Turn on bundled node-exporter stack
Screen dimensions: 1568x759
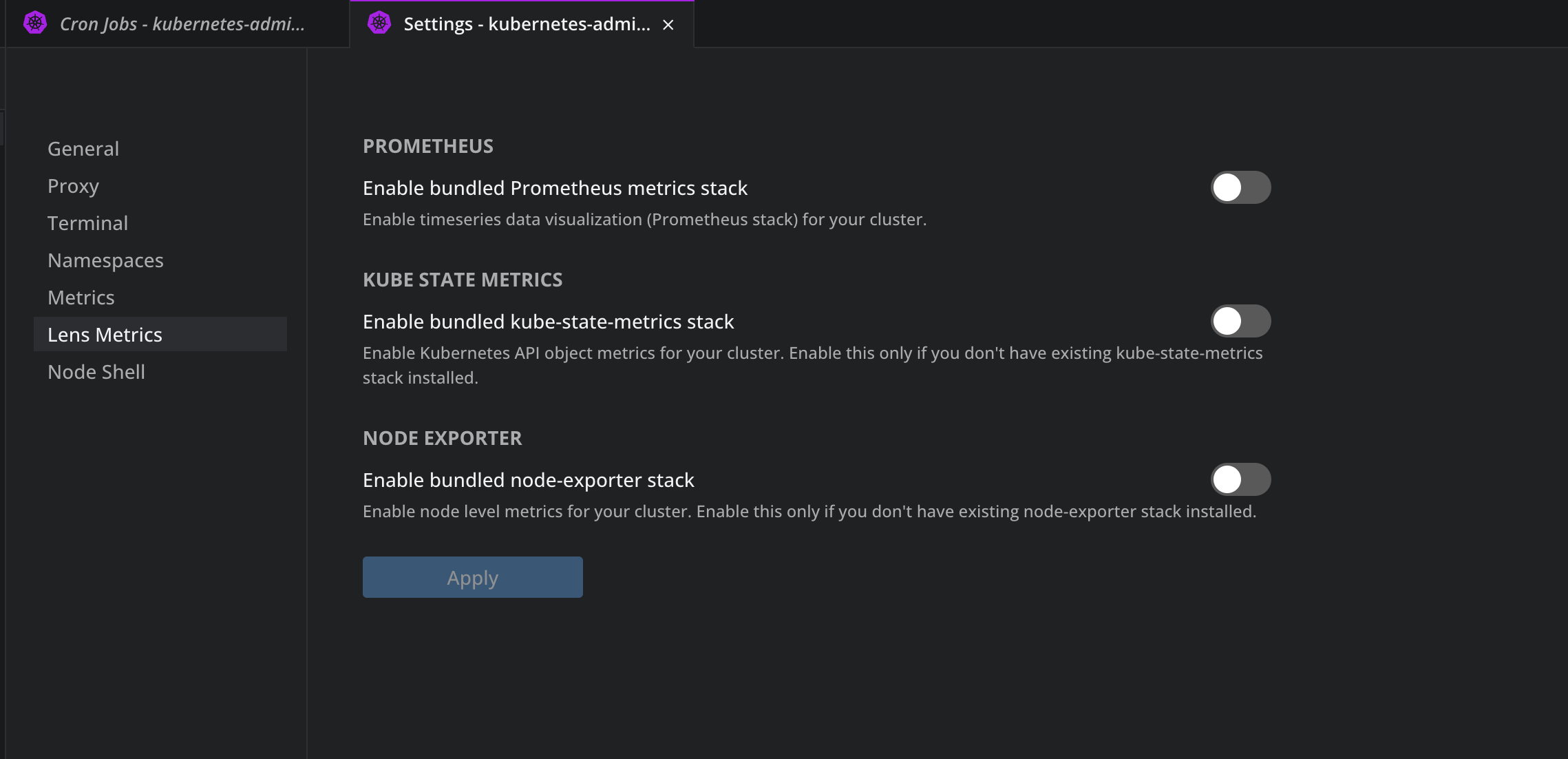1240,479
